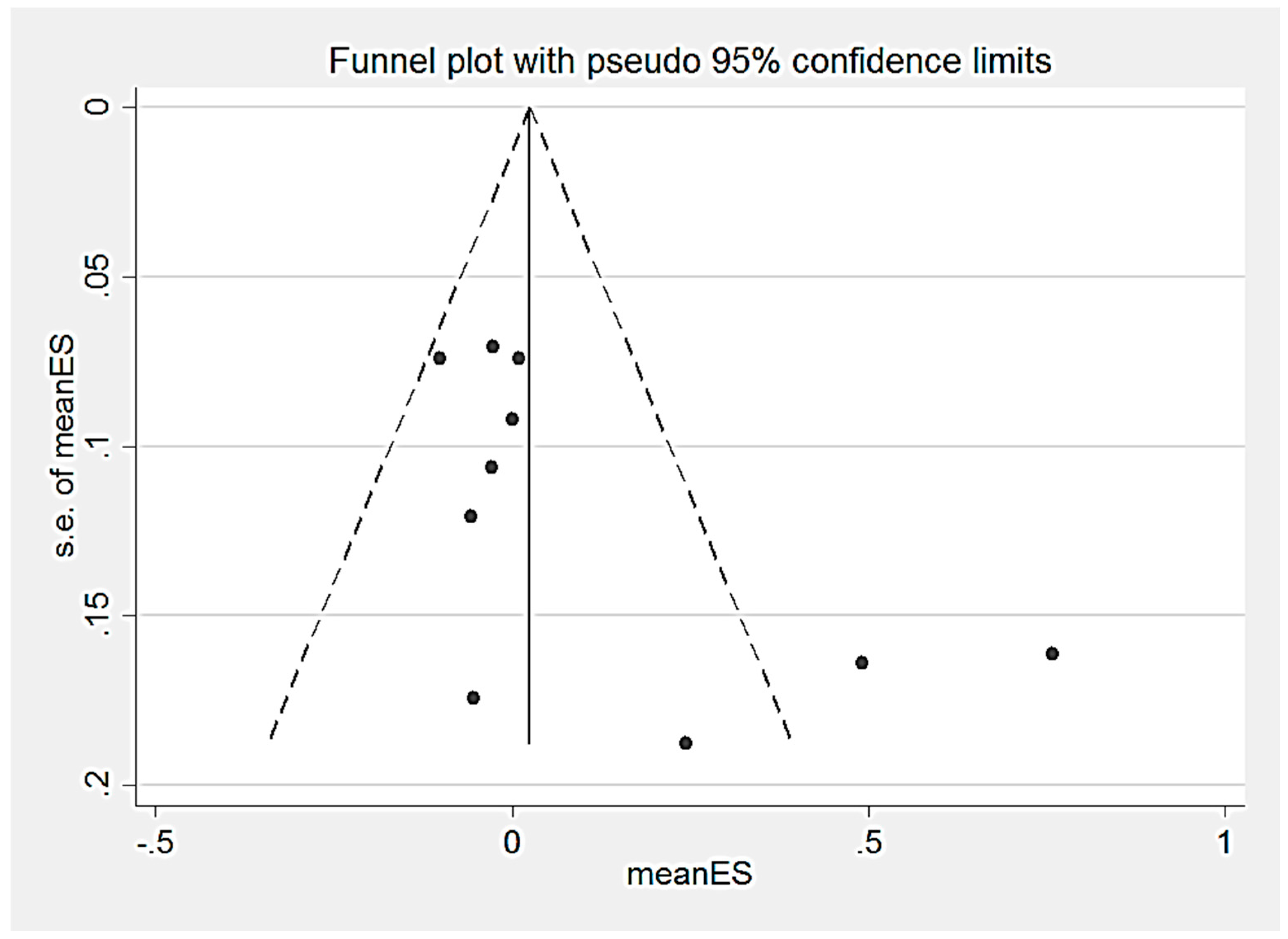Click the y-axis tick label '.1'
Screen dimensions: 1288x939
(x=96, y=447)
